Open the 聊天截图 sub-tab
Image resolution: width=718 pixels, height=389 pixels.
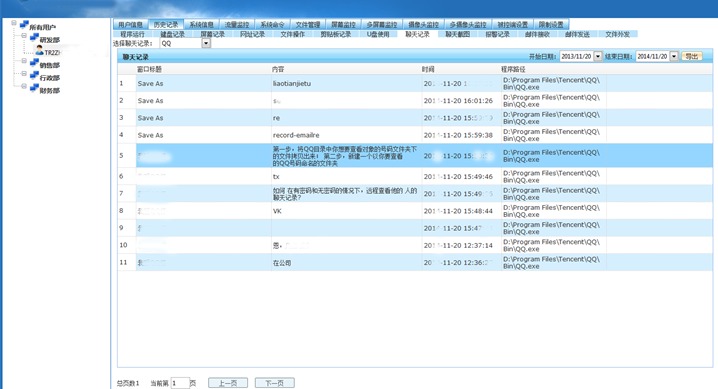click(x=457, y=34)
